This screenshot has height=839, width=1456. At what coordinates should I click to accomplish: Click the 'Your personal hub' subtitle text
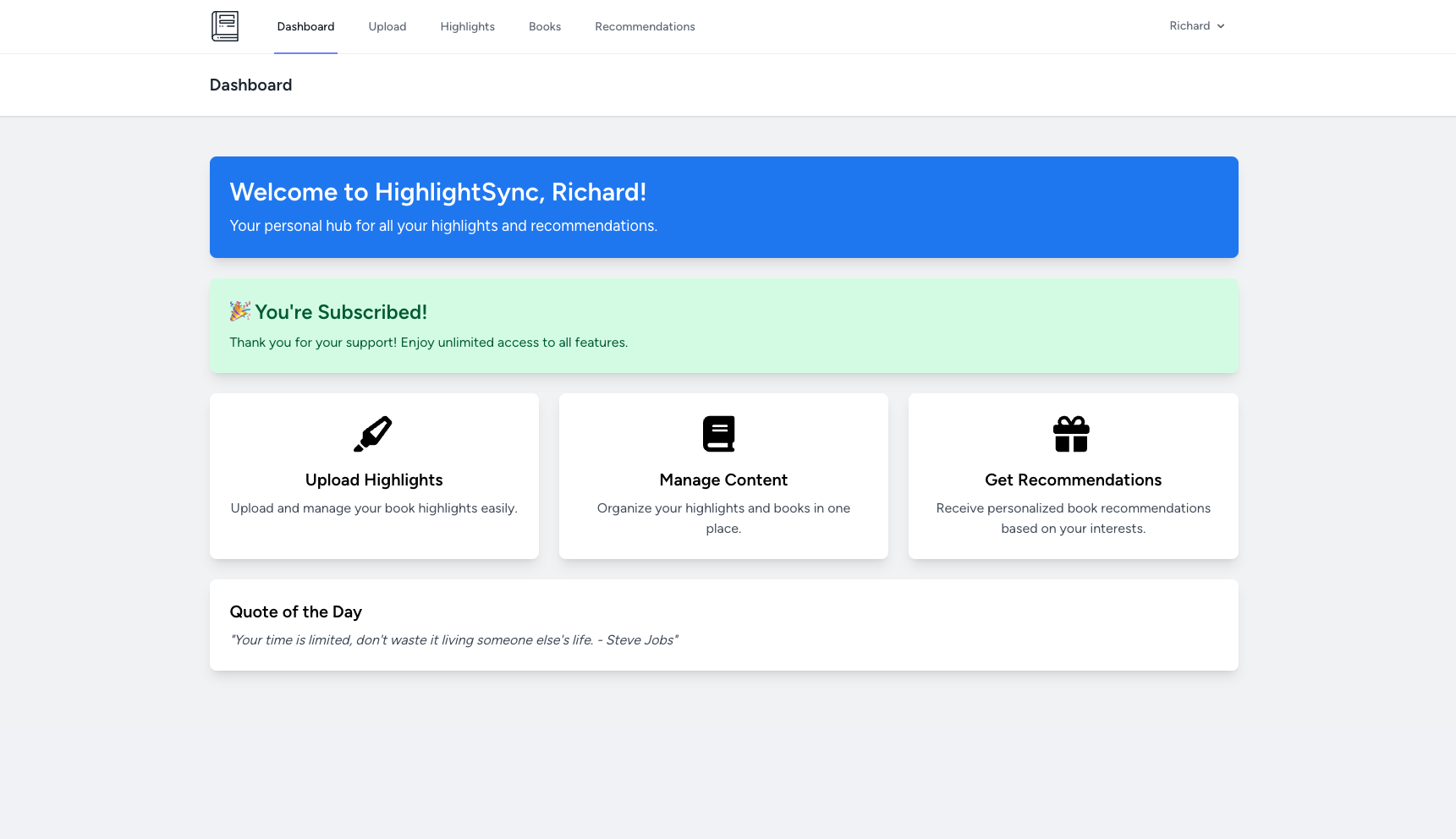pyautogui.click(x=443, y=226)
